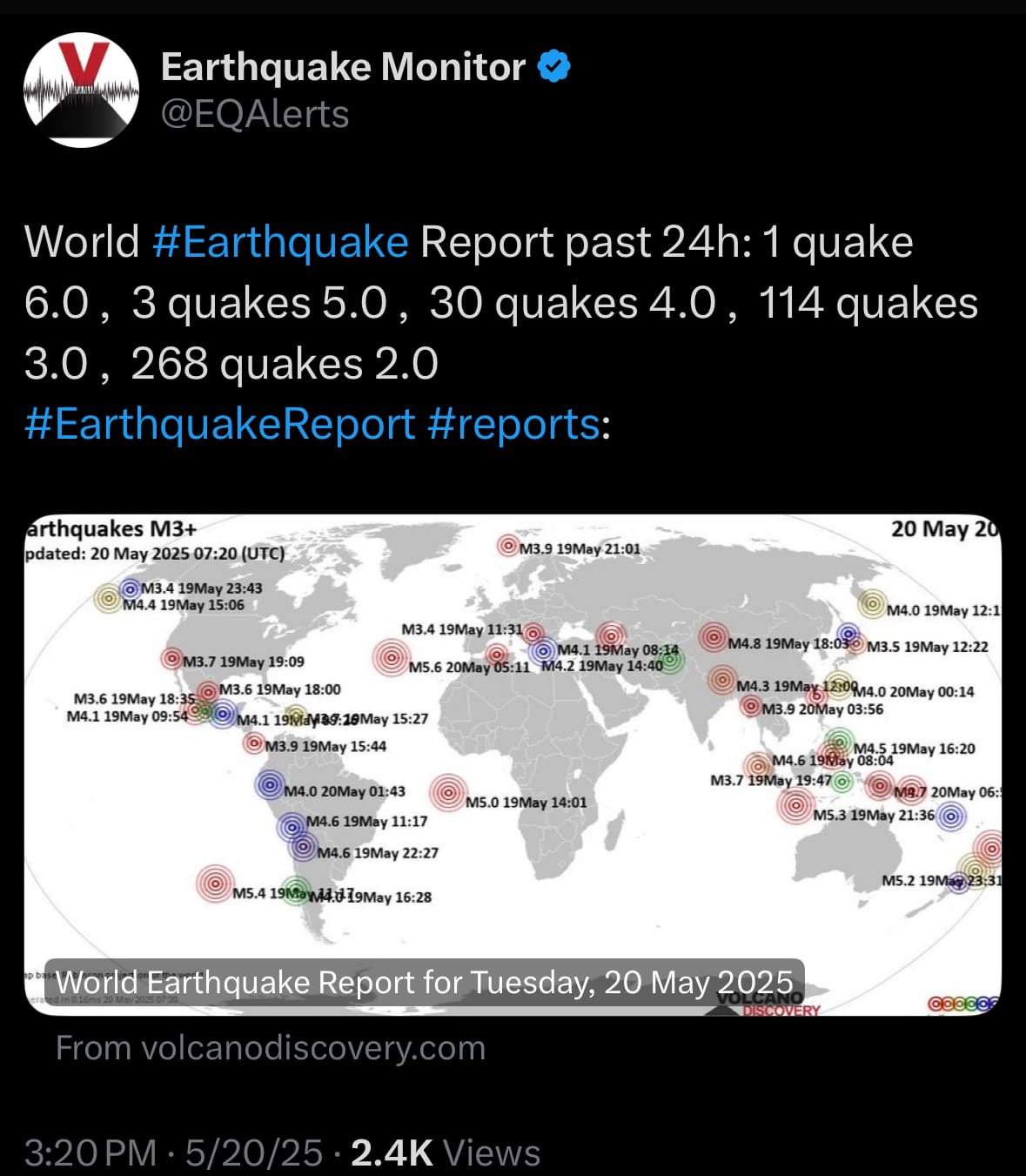Click the 3:20 PM 5/20/25 timestamp
Viewport: 1026px width, 1176px height.
point(174,1152)
